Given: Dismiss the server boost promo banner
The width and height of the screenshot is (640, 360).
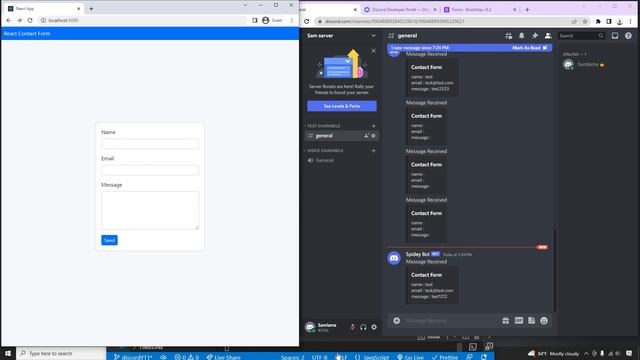Looking at the screenshot, I should 373,51.
